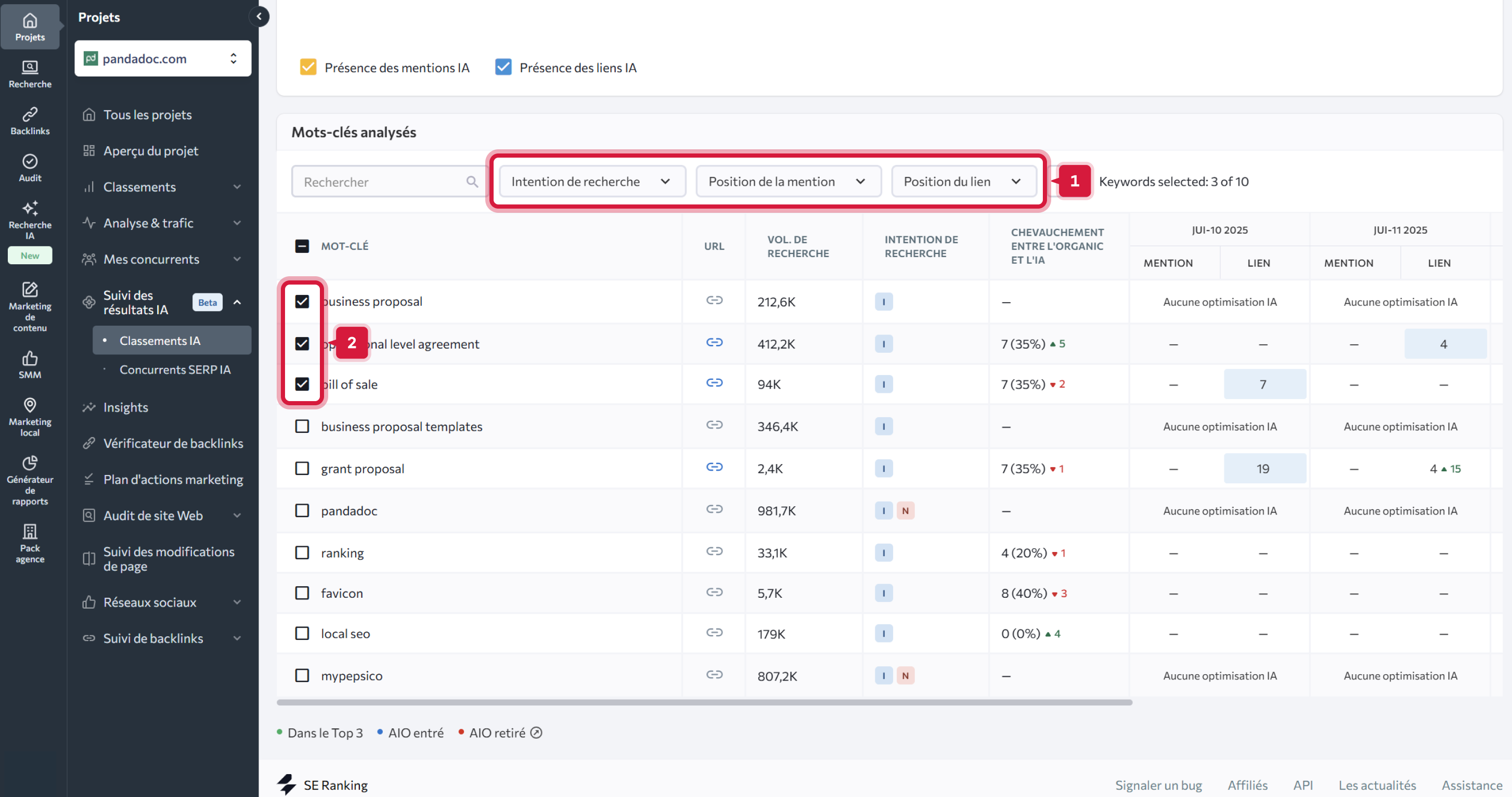Toggle Présence des liens IA checkbox
The image size is (1512, 797).
click(503, 67)
